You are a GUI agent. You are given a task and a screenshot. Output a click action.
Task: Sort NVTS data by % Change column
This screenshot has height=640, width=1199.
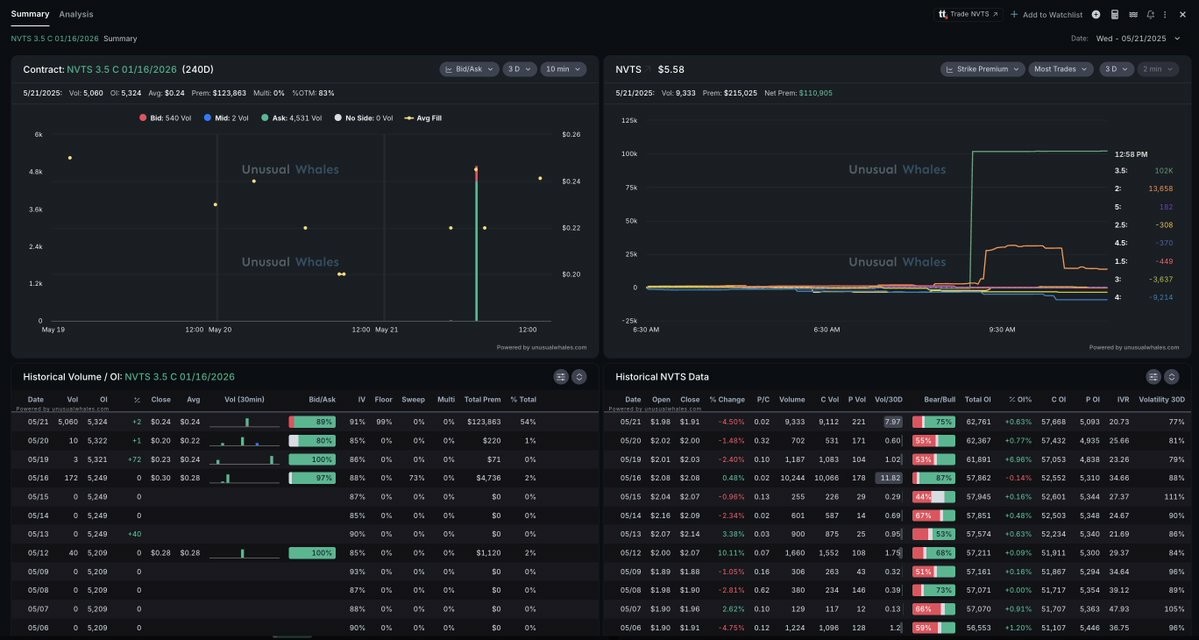click(x=726, y=399)
